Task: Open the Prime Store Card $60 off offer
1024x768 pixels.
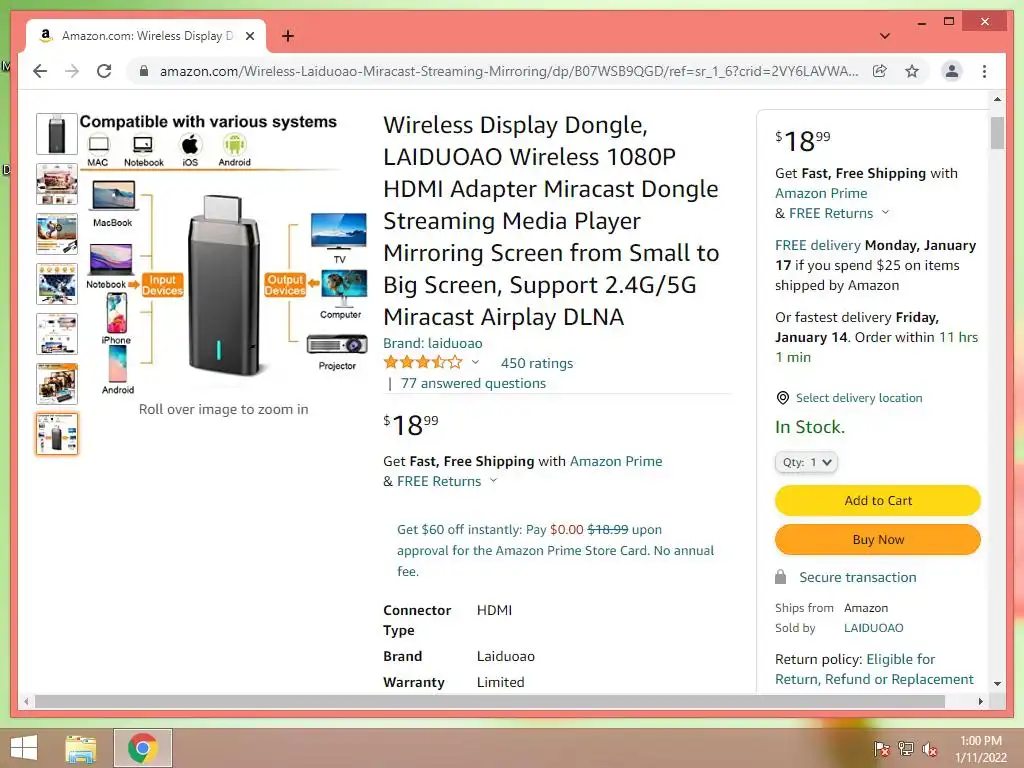Action: tap(555, 550)
